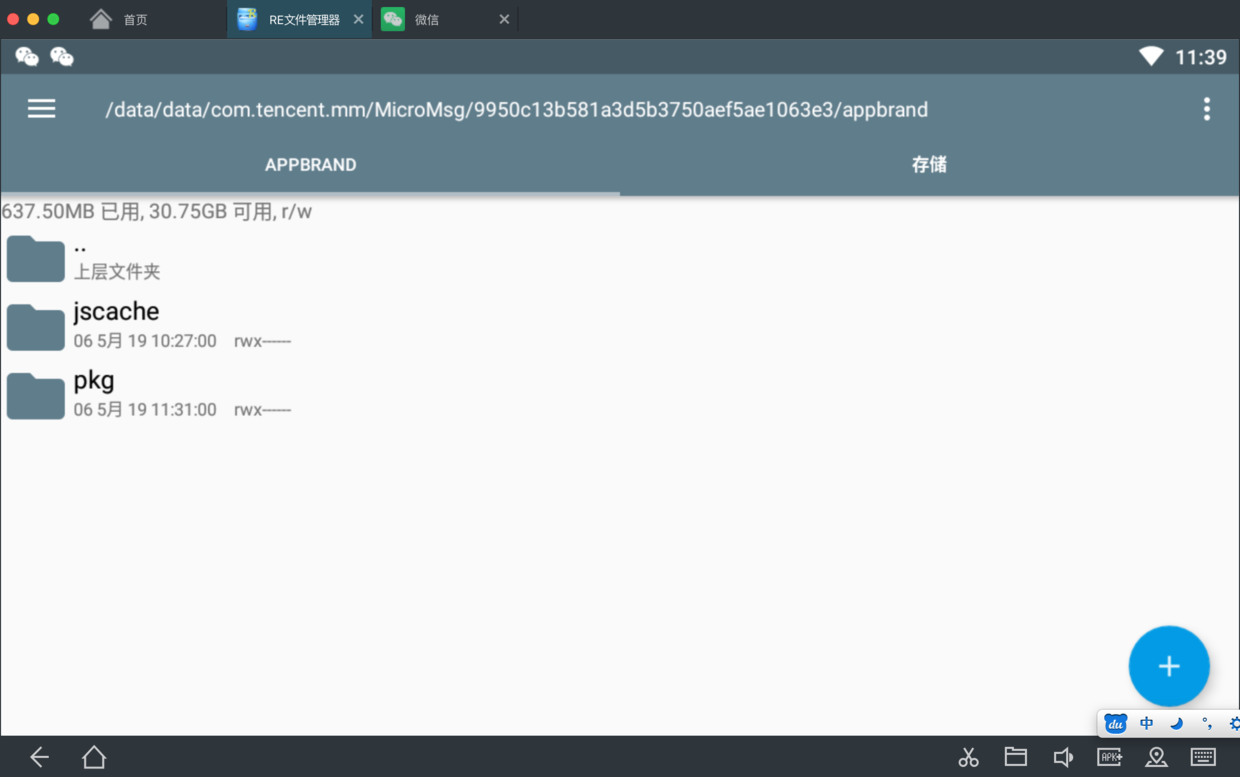Image resolution: width=1240 pixels, height=777 pixels.
Task: Click the first WeChat notification icon
Action: pos(27,57)
